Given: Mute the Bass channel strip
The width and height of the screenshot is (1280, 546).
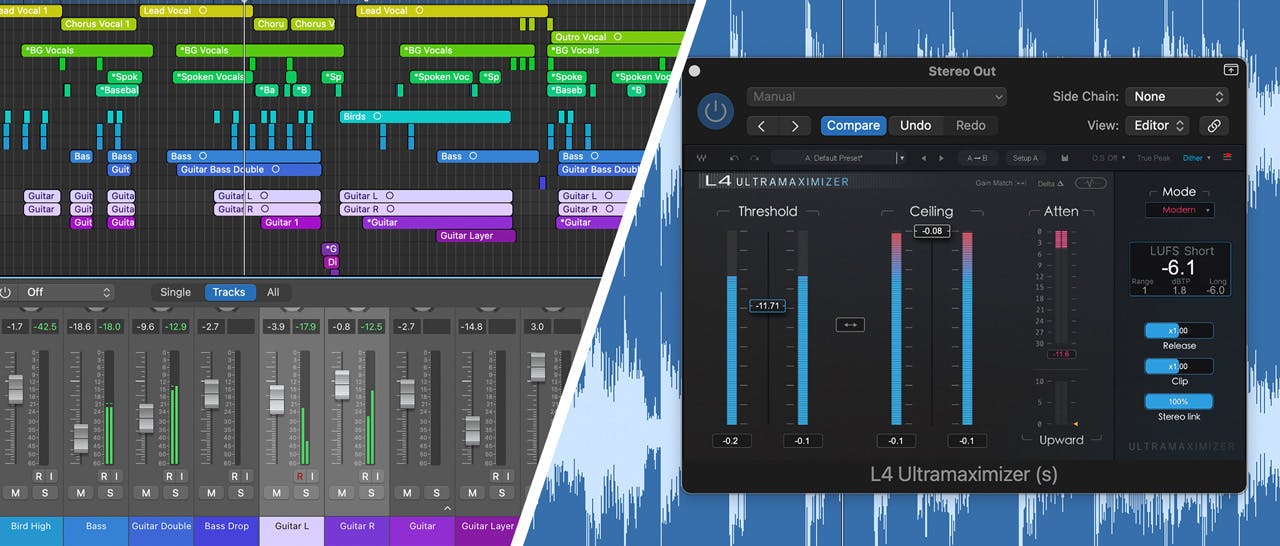Looking at the screenshot, I should (81, 493).
